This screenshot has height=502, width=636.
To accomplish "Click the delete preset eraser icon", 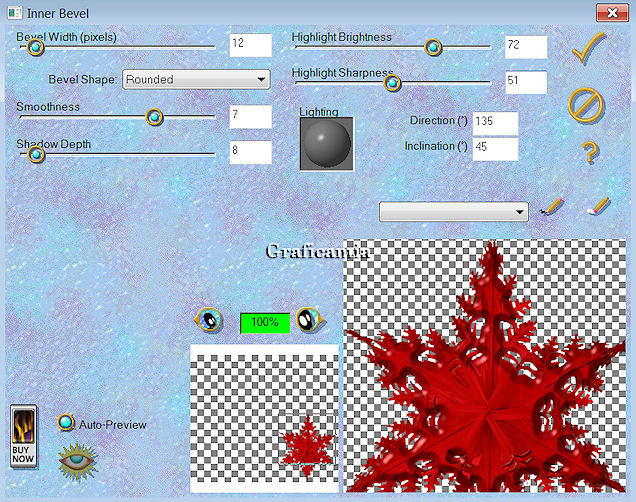I will coord(598,206).
